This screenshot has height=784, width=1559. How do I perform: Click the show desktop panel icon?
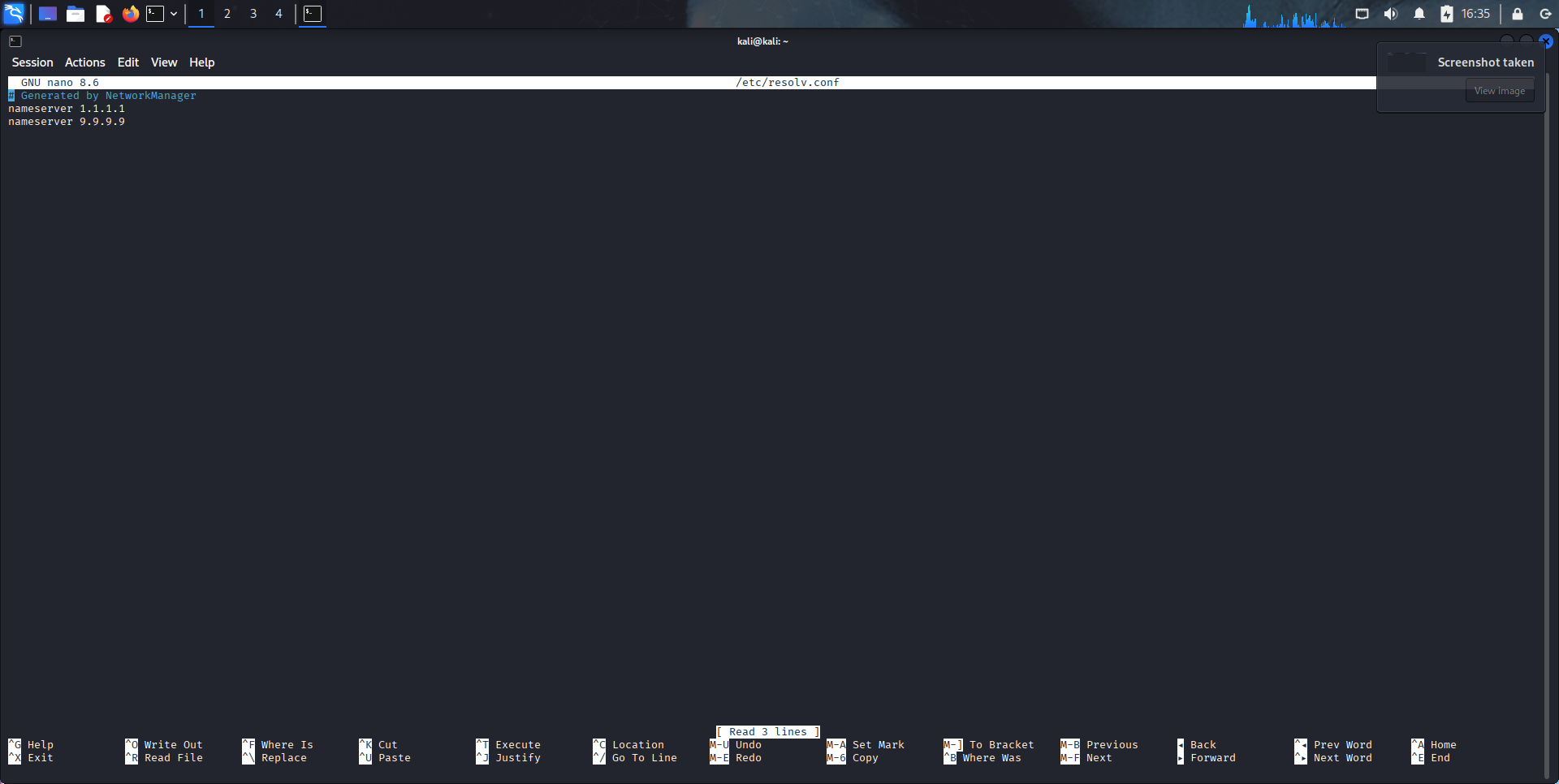point(48,14)
